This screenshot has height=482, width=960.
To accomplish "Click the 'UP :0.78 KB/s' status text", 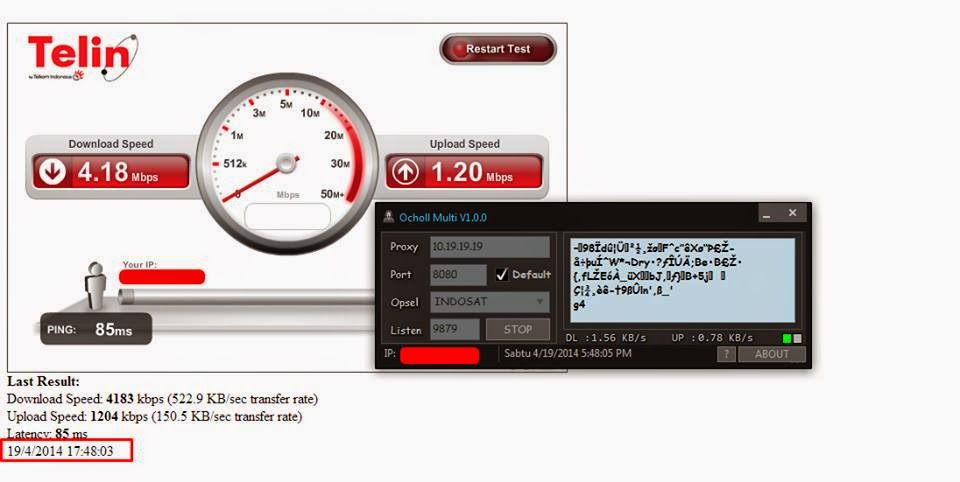I will [x=713, y=338].
